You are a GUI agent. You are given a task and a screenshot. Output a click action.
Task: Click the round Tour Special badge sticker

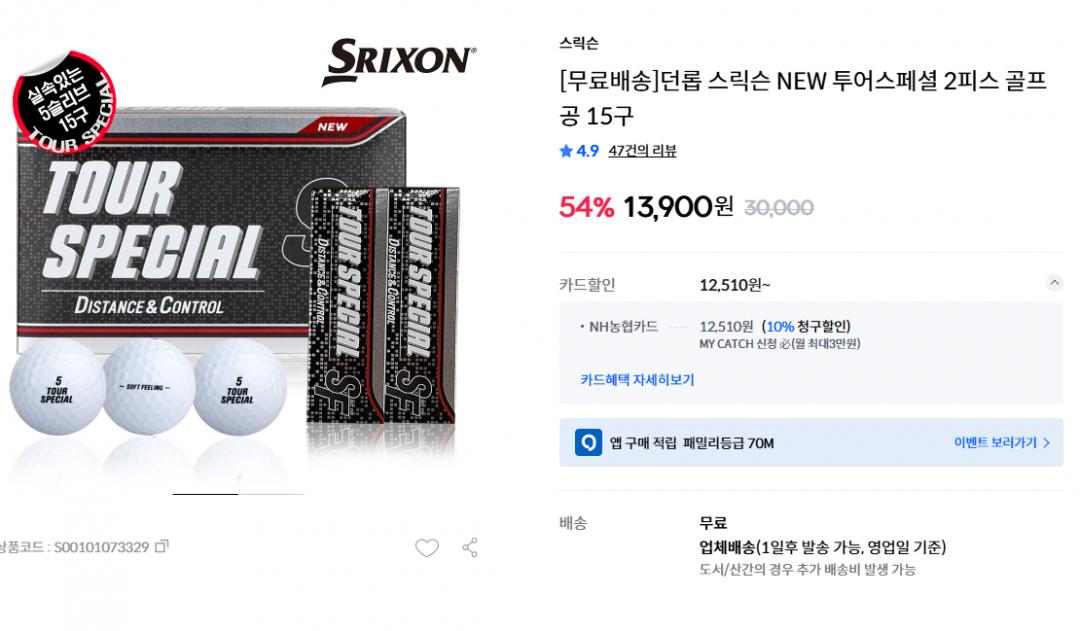coord(64,101)
